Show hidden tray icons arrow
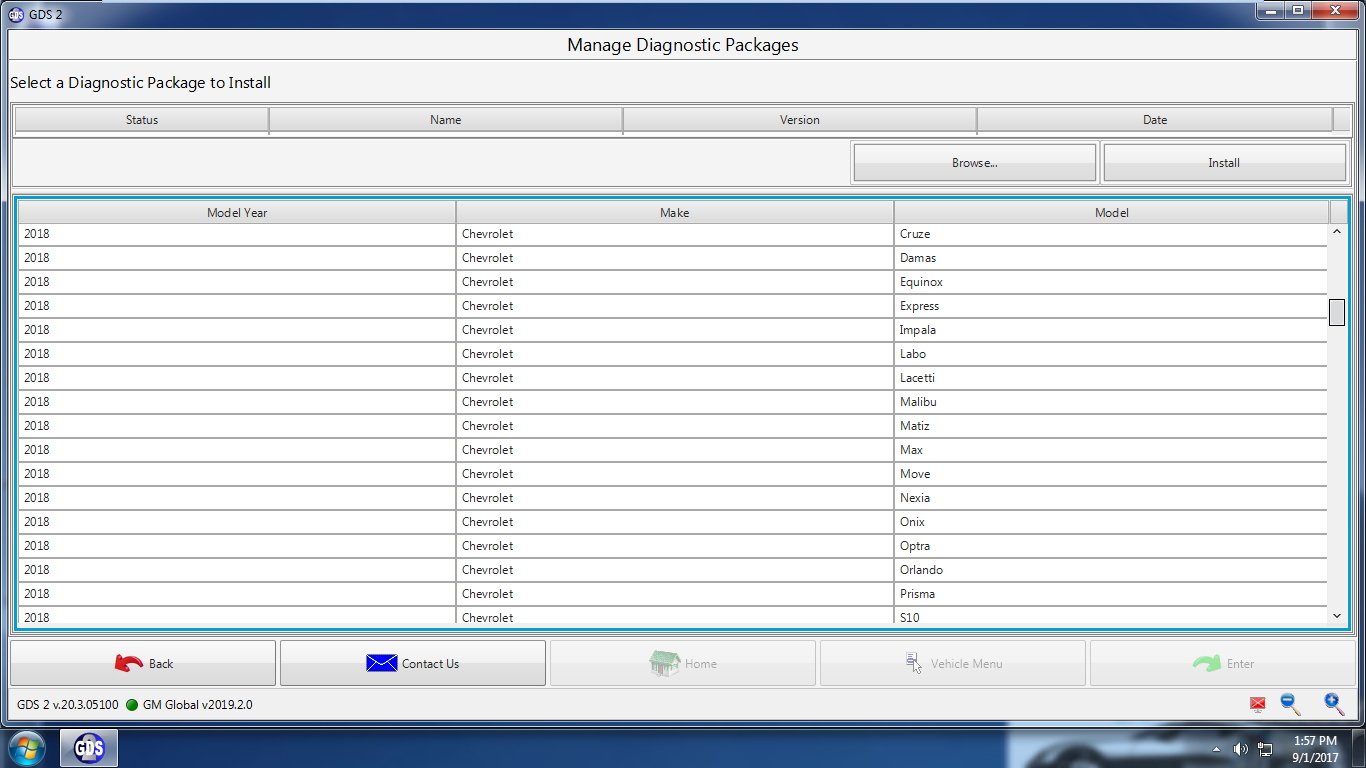This screenshot has width=1366, height=768. (1216, 748)
